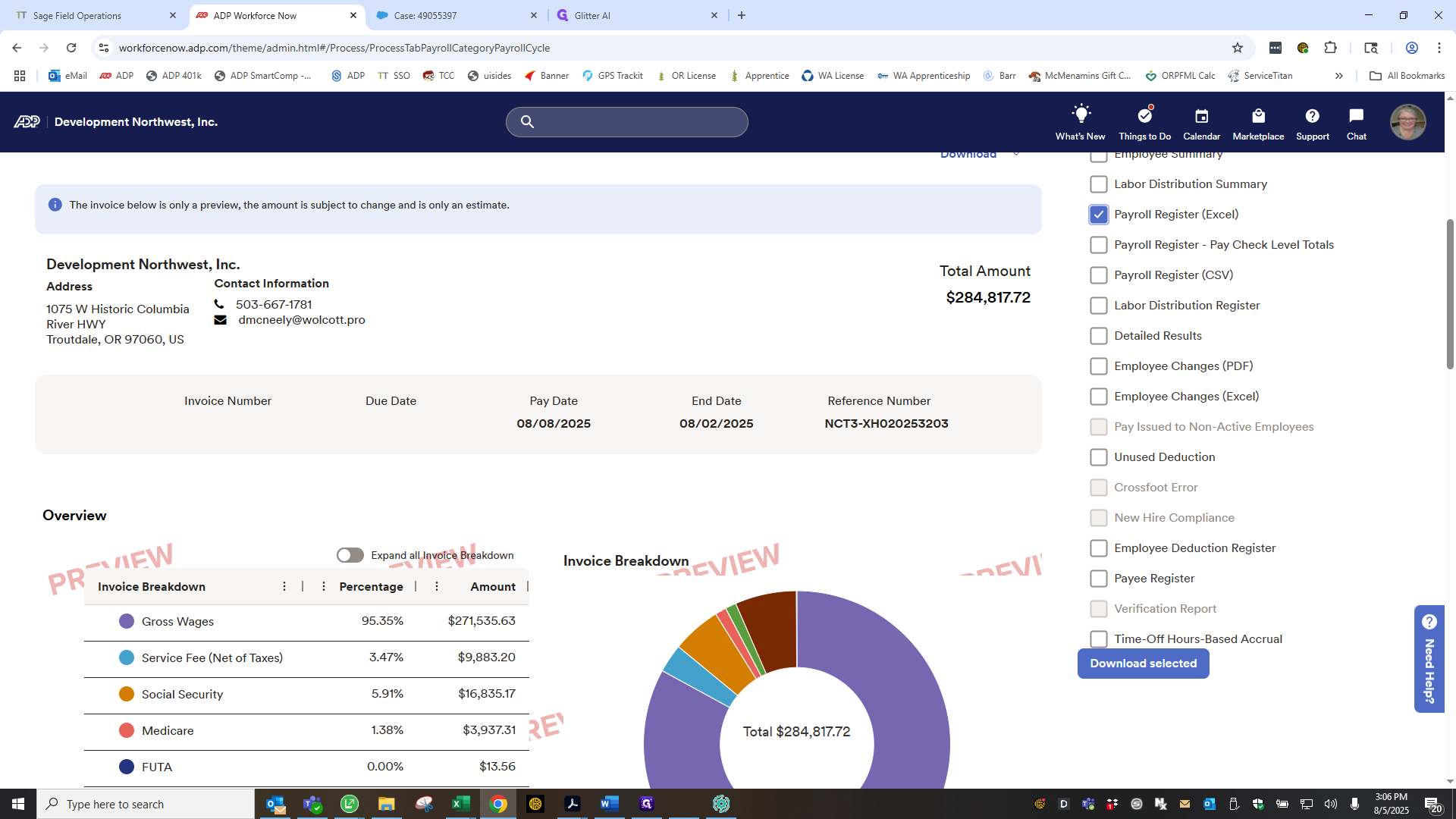Click the ADP search input field
This screenshot has height=819, width=1456.
pos(626,122)
